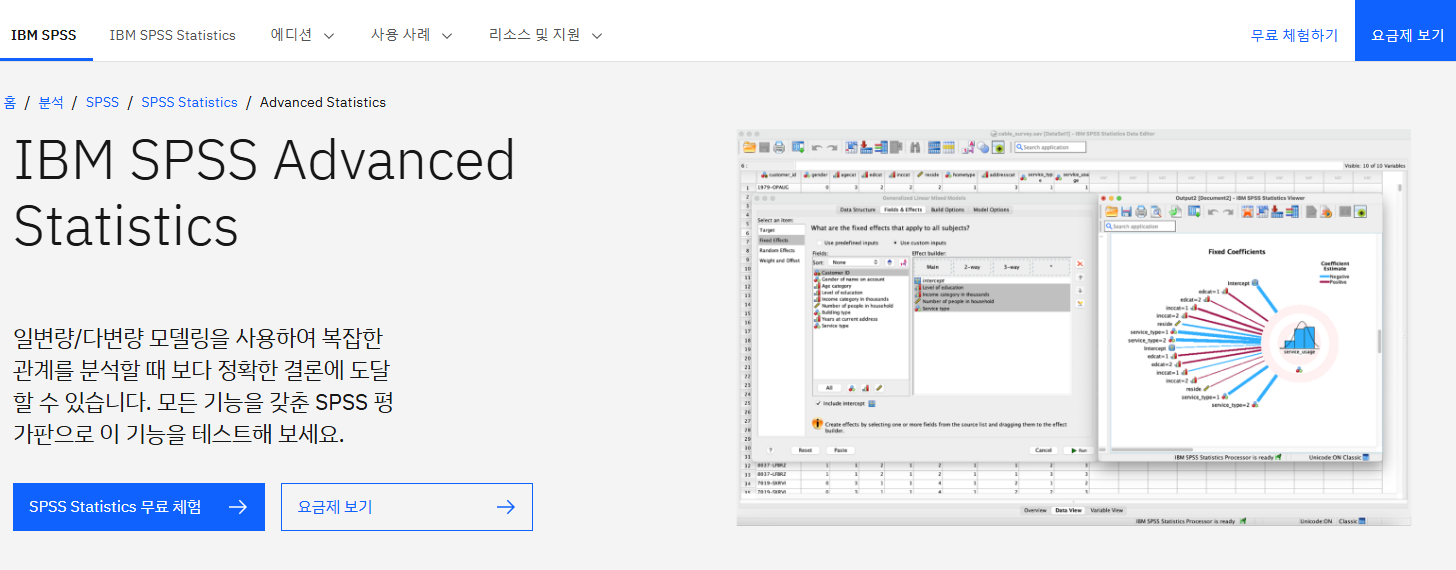Expand the 리소스 및 지원 dropdown menu

pyautogui.click(x=545, y=35)
